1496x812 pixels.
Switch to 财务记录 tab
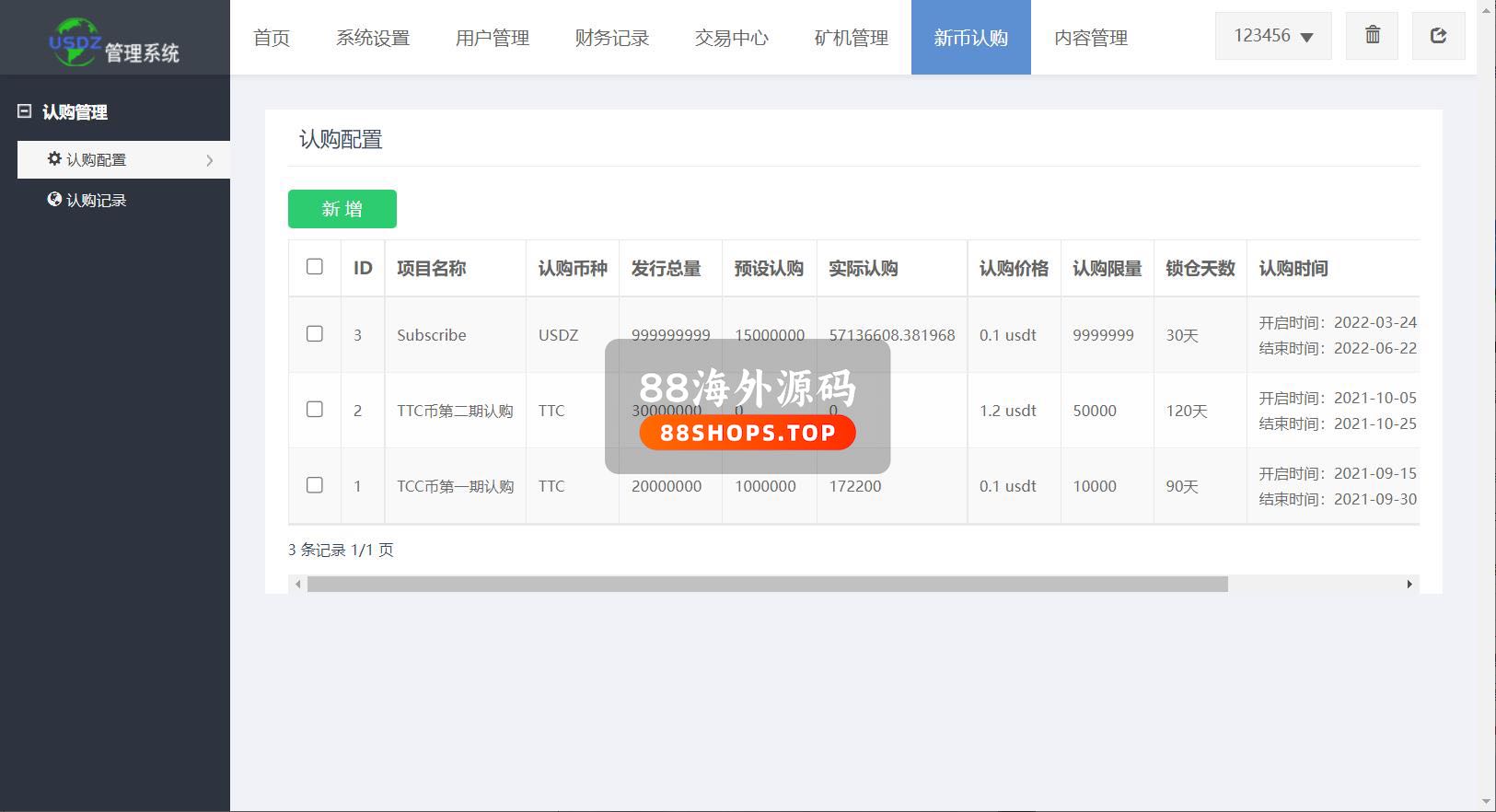click(611, 38)
